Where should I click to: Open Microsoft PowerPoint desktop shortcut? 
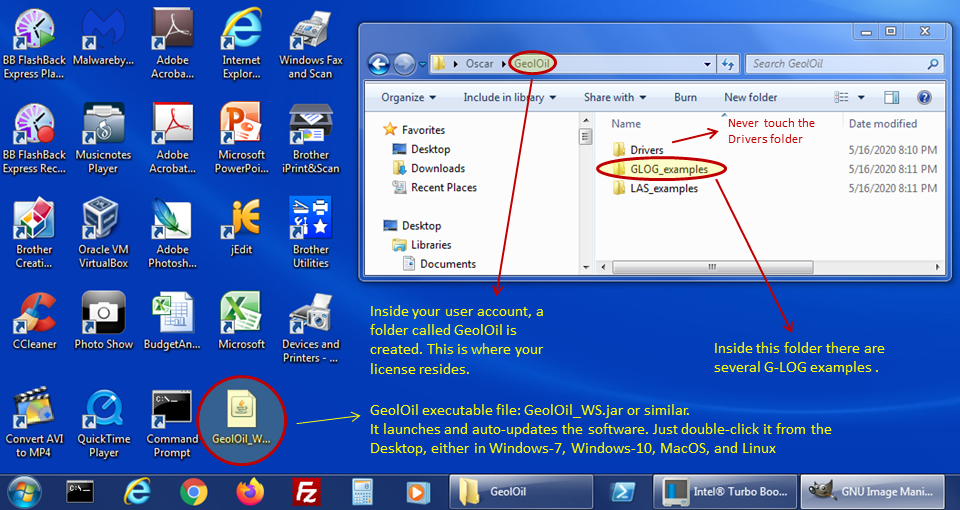coord(241,139)
